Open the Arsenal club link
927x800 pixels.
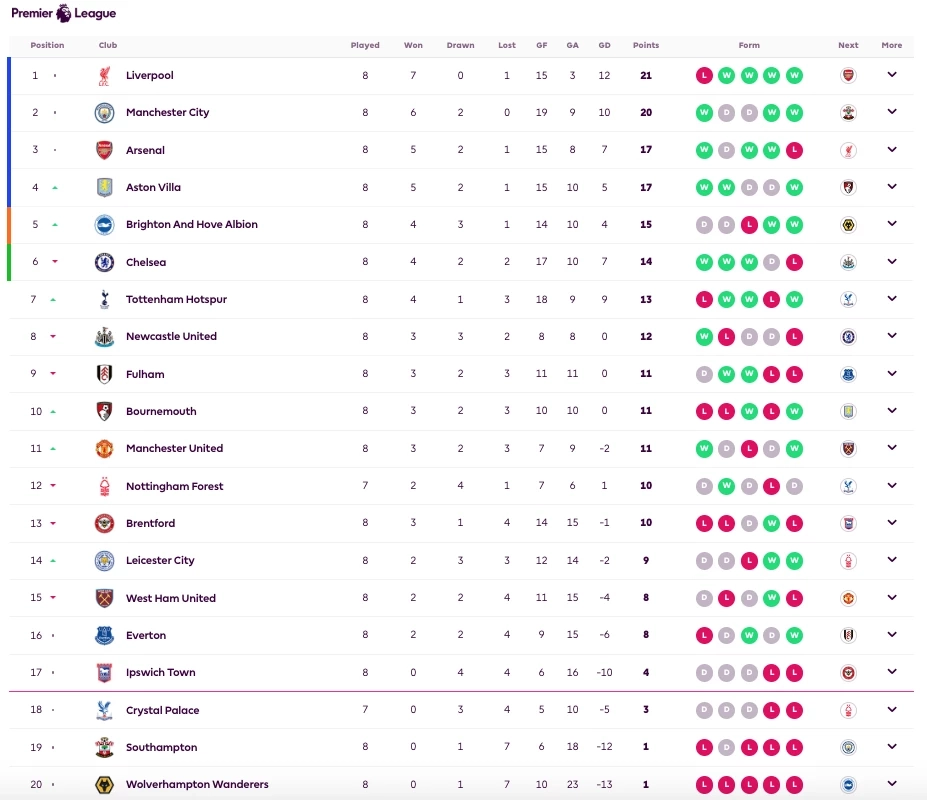tap(145, 150)
